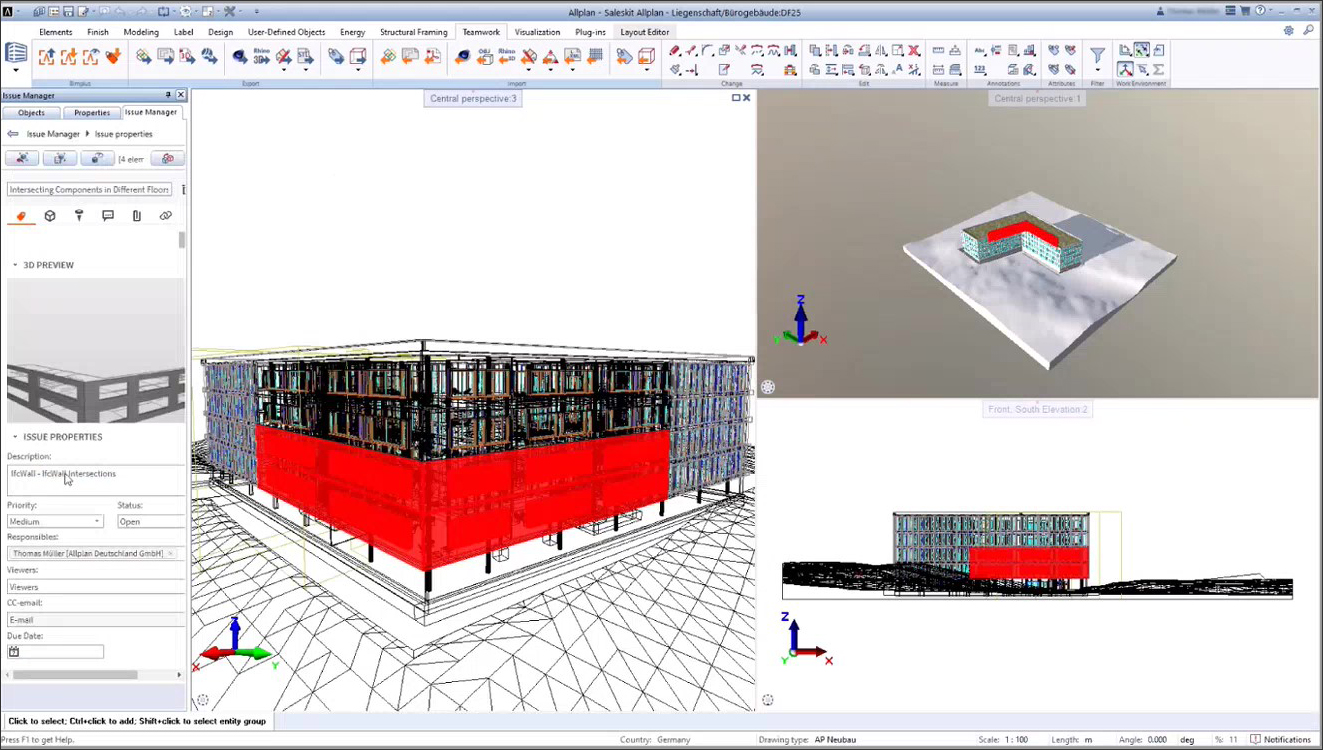Click the Due Date calendar icon
The height and width of the screenshot is (750, 1323).
(x=14, y=652)
